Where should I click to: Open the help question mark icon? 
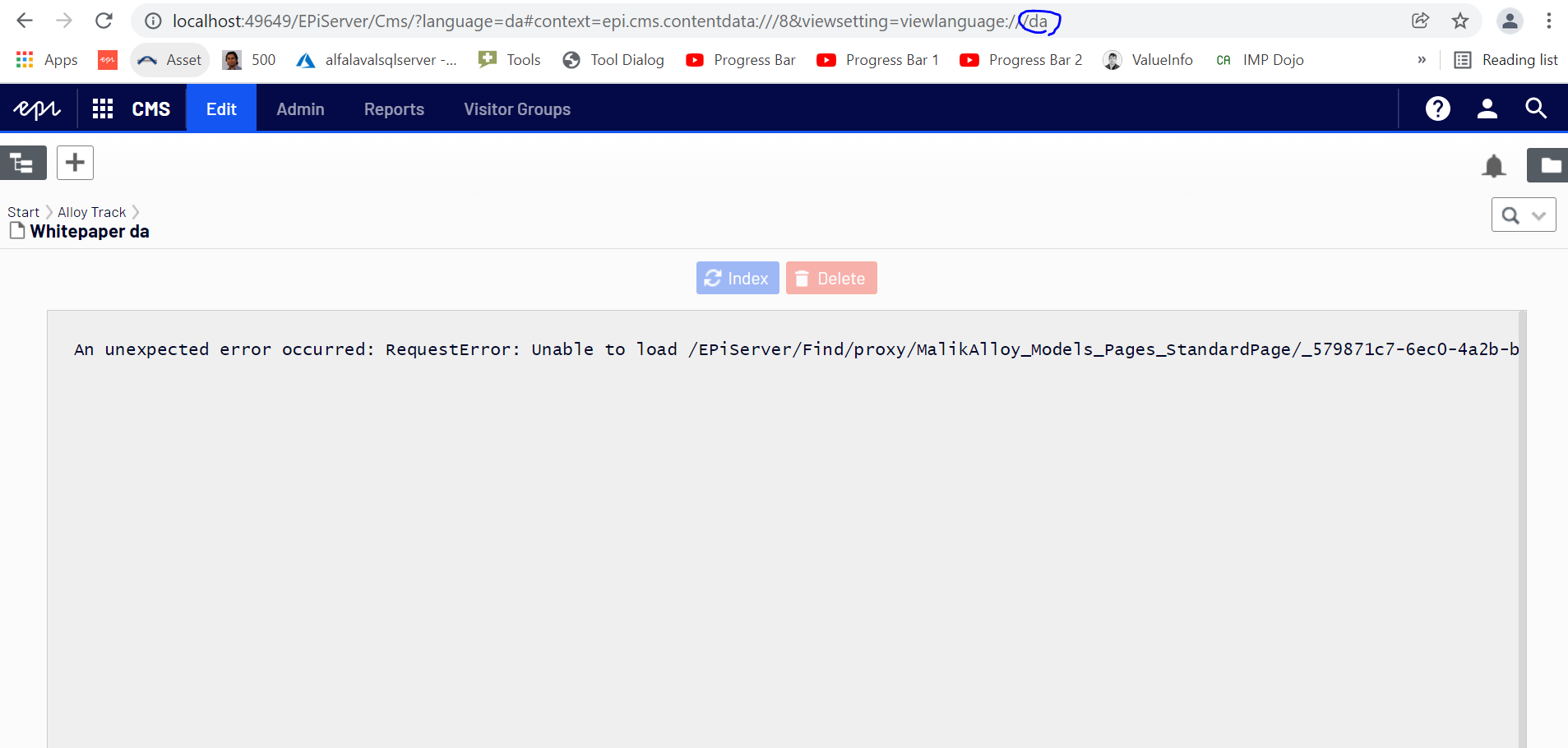1437,109
